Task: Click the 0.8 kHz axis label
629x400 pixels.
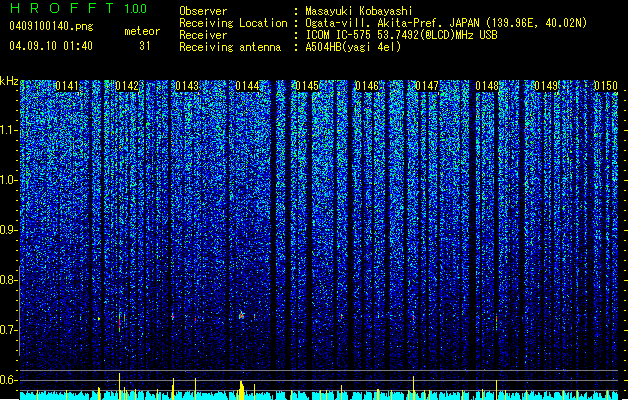Action: [8, 280]
